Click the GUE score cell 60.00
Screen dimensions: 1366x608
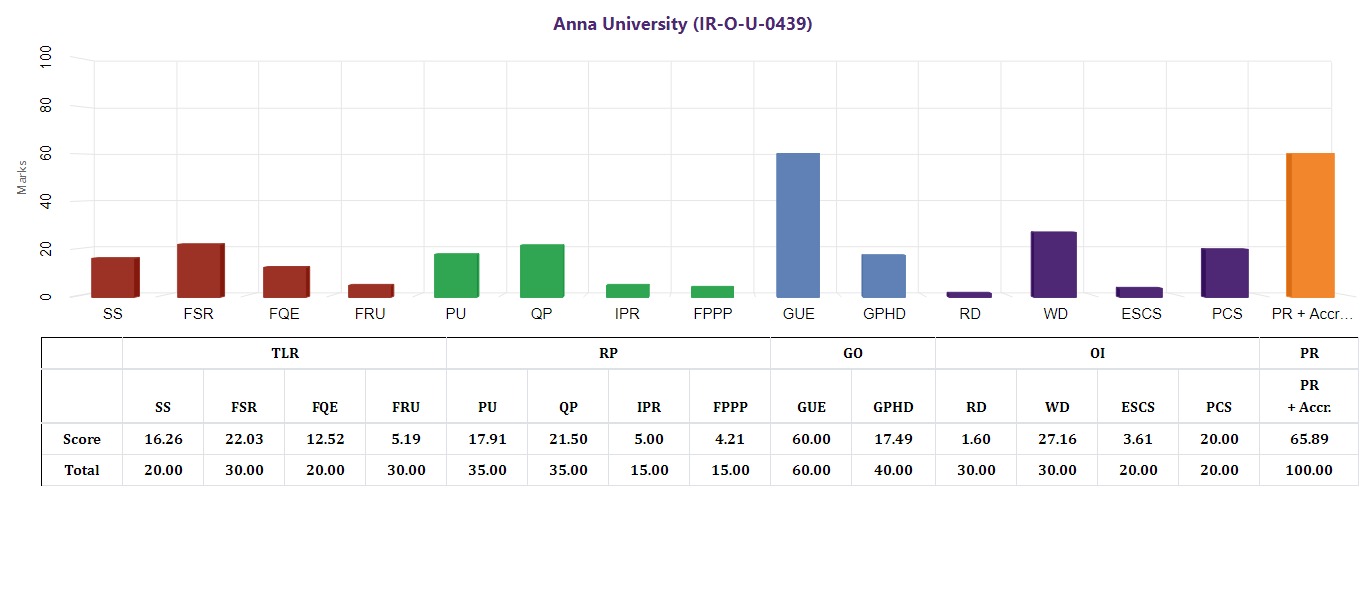811,439
